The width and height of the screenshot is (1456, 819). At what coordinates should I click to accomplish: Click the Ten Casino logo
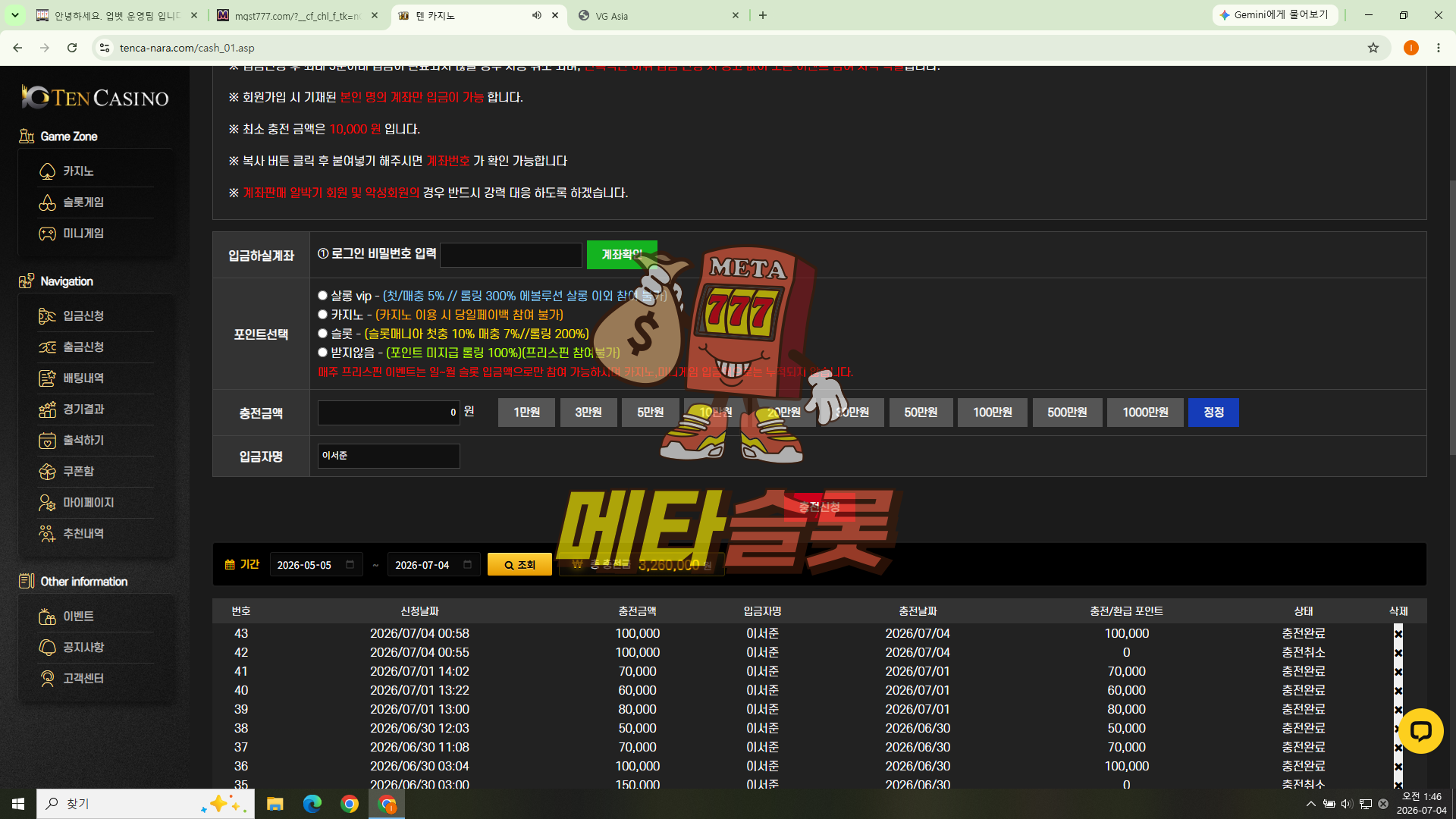[95, 97]
